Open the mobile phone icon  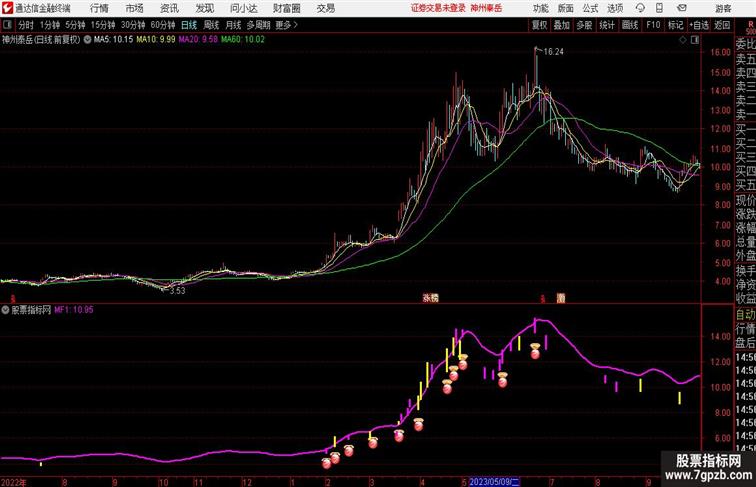pos(659,8)
